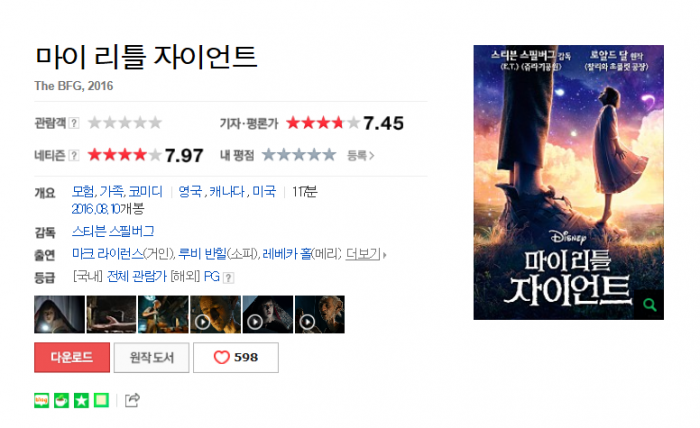Open the first still image thumbnail

[59, 314]
